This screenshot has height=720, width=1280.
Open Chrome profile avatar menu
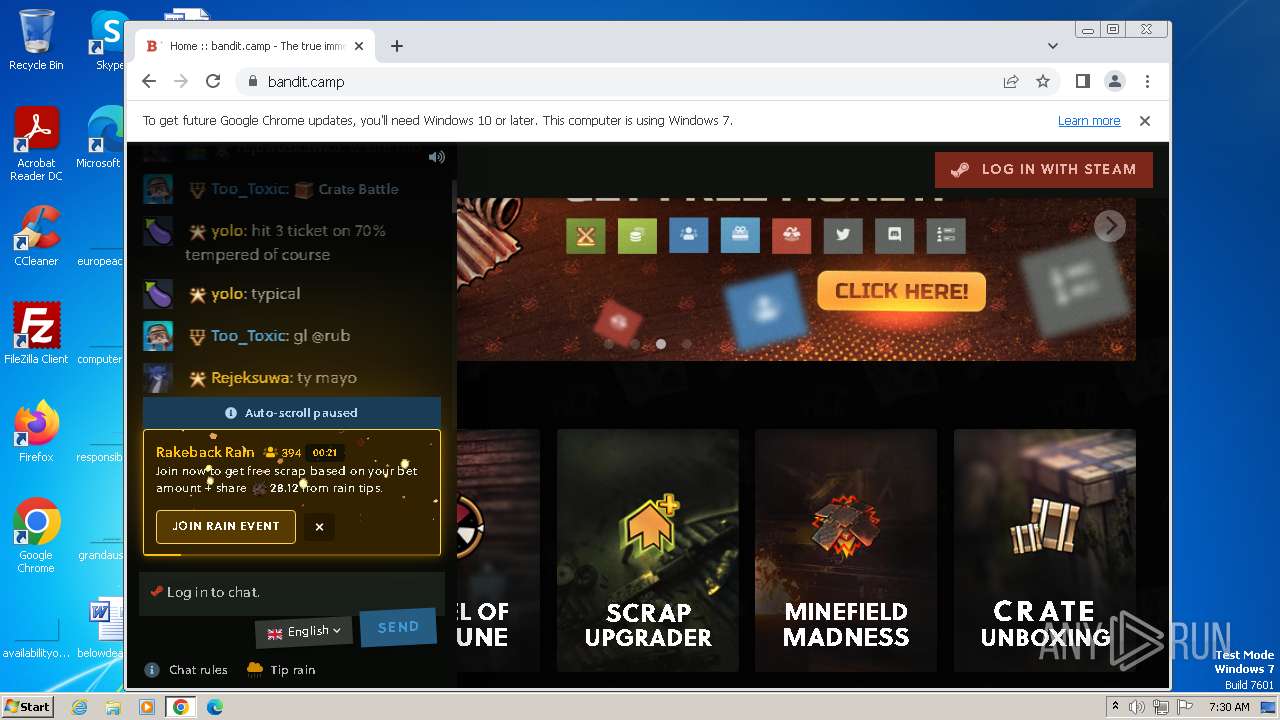(x=1115, y=82)
